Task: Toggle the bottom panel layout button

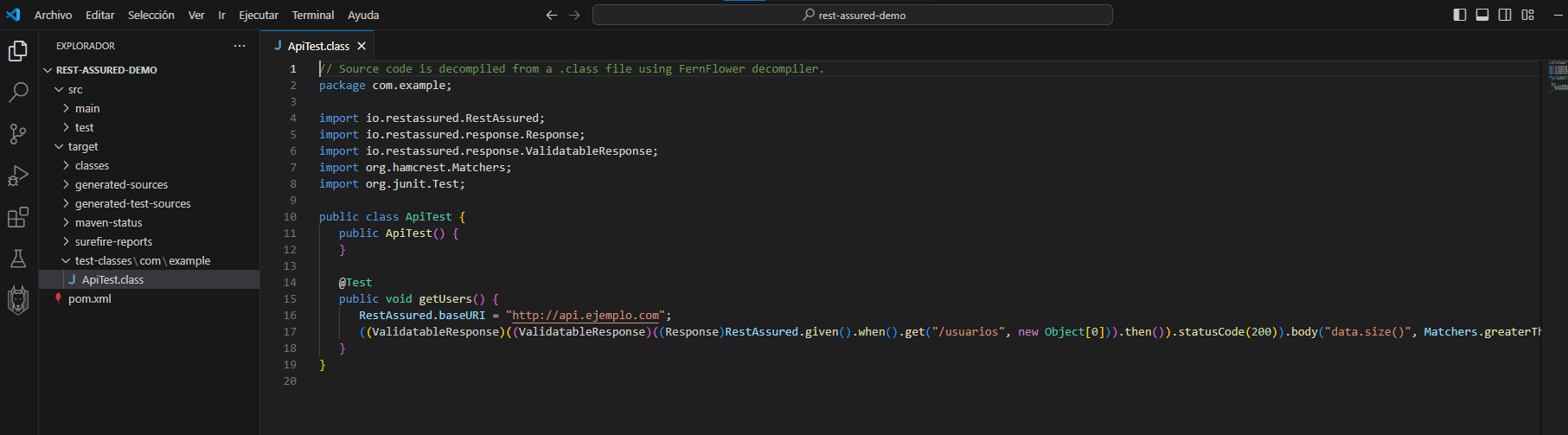Action: point(1482,15)
